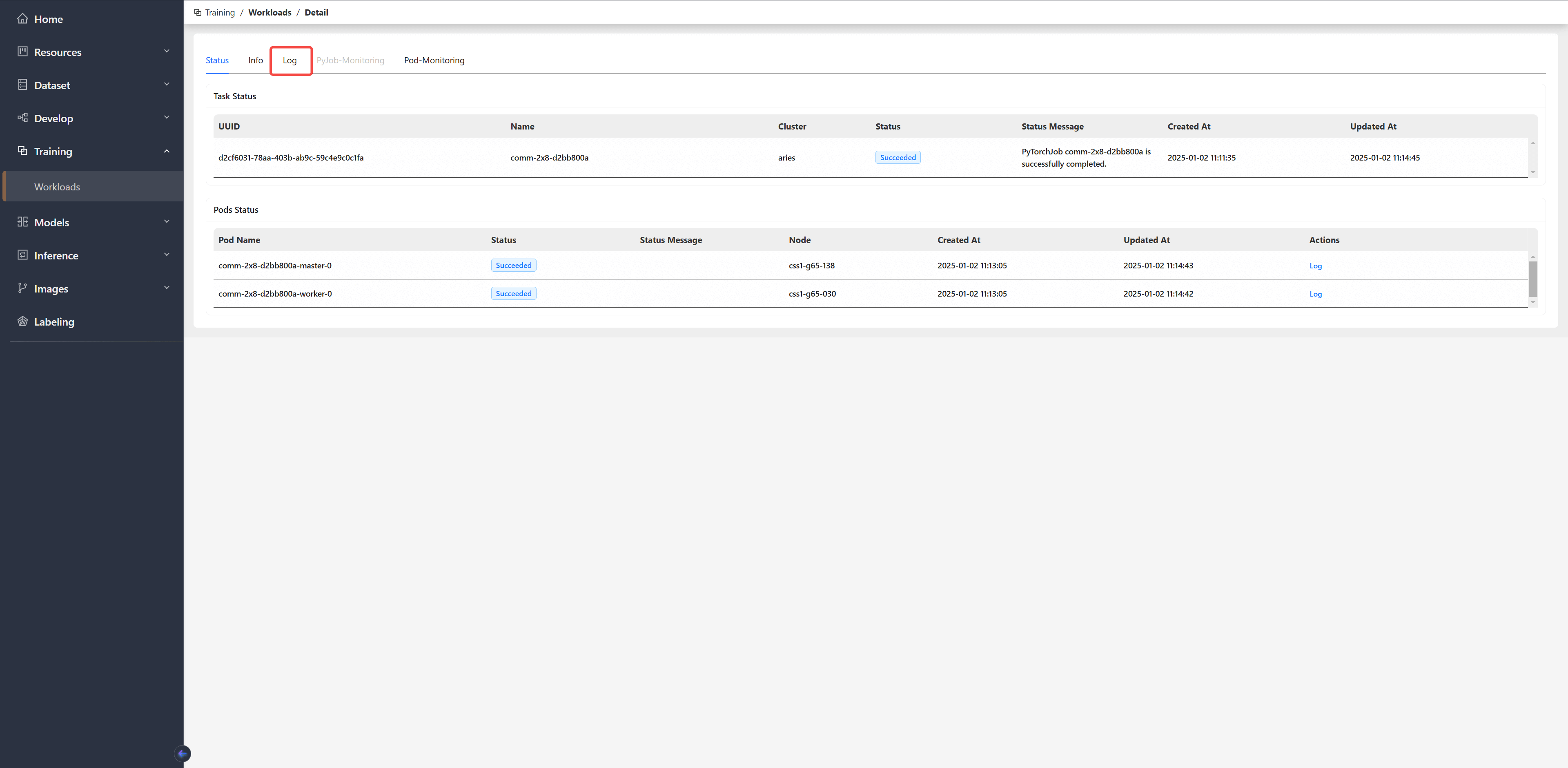Click the Pod Name column header
1568x768 pixels.
click(239, 240)
